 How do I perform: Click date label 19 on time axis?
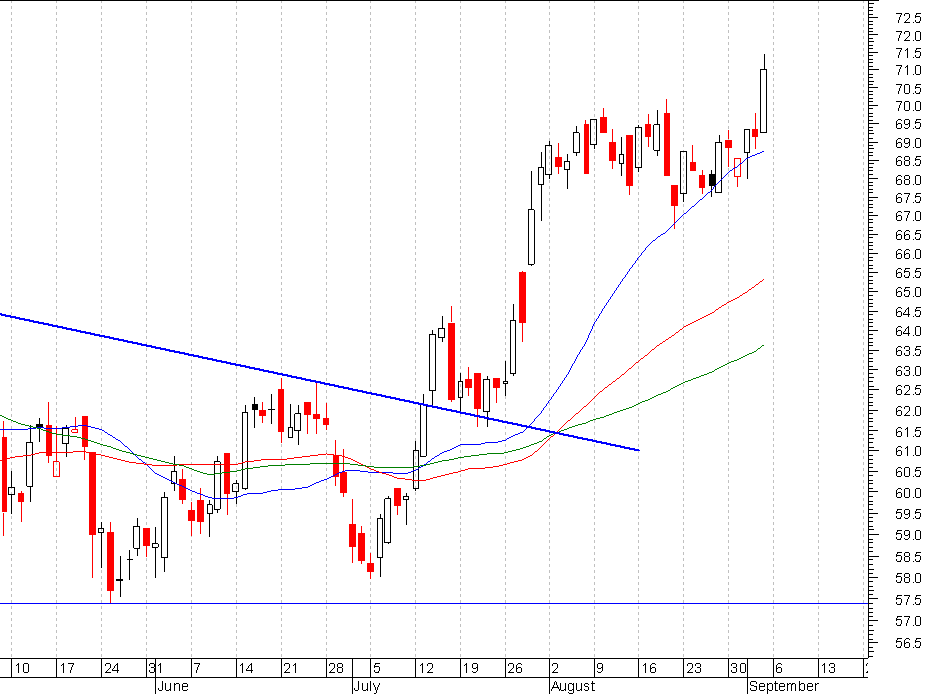coord(470,669)
